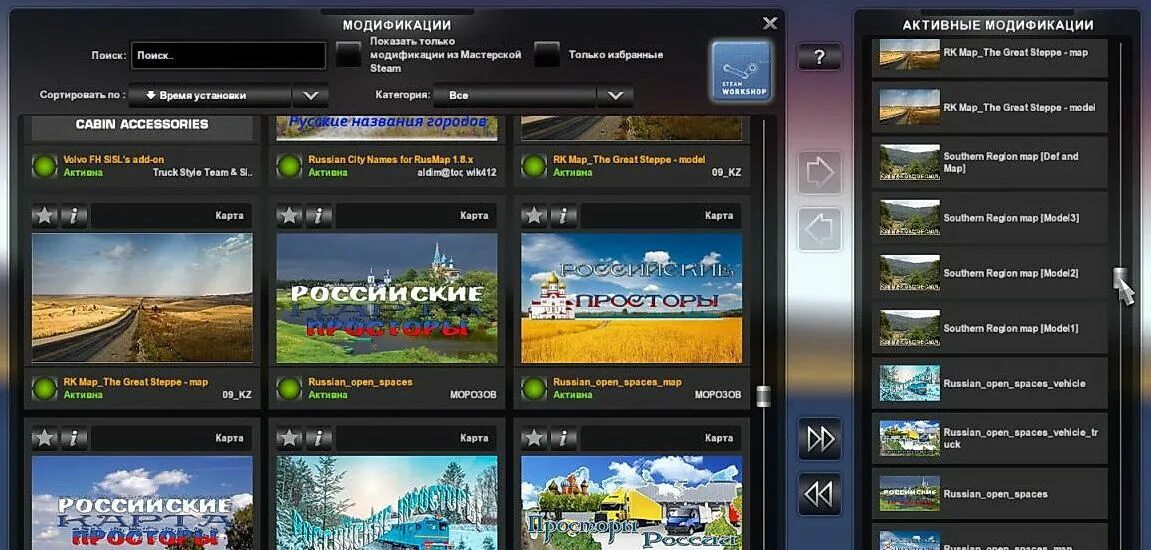
Task: Click the Volvo FH SiSL's add-on title
Action: tap(113, 159)
